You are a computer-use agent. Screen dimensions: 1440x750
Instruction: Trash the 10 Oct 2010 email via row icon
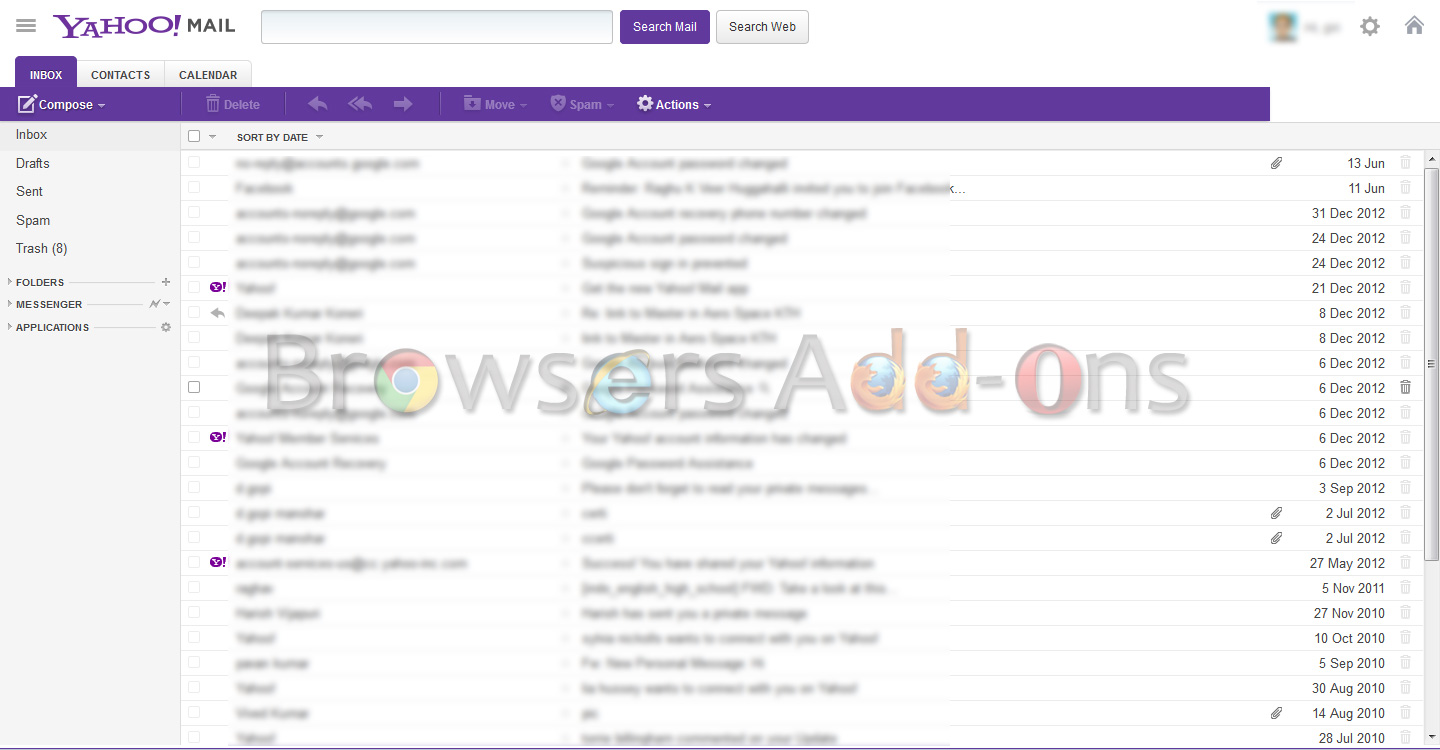click(x=1406, y=637)
